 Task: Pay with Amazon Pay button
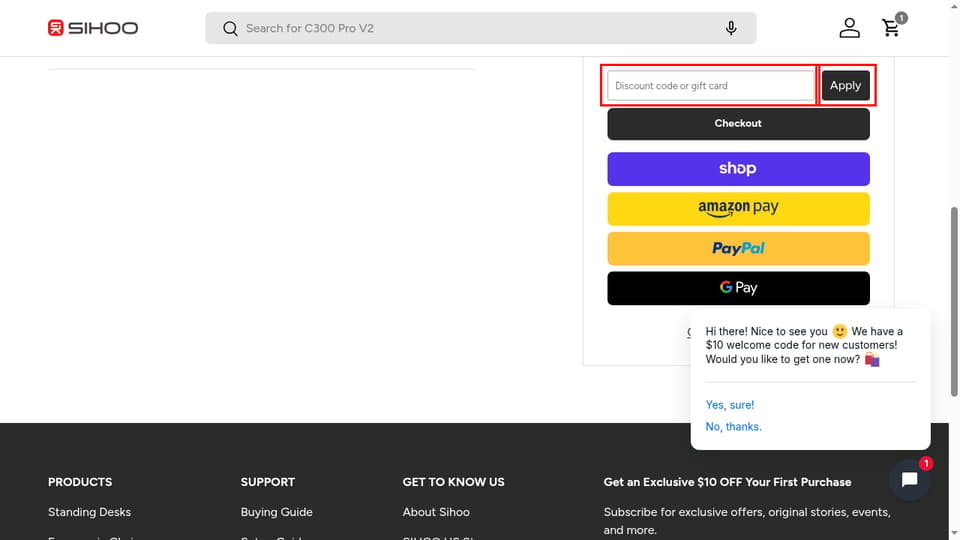[x=738, y=209]
